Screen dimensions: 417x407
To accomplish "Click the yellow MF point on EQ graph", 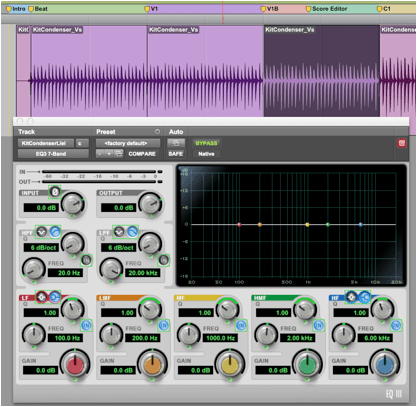I will [x=307, y=225].
